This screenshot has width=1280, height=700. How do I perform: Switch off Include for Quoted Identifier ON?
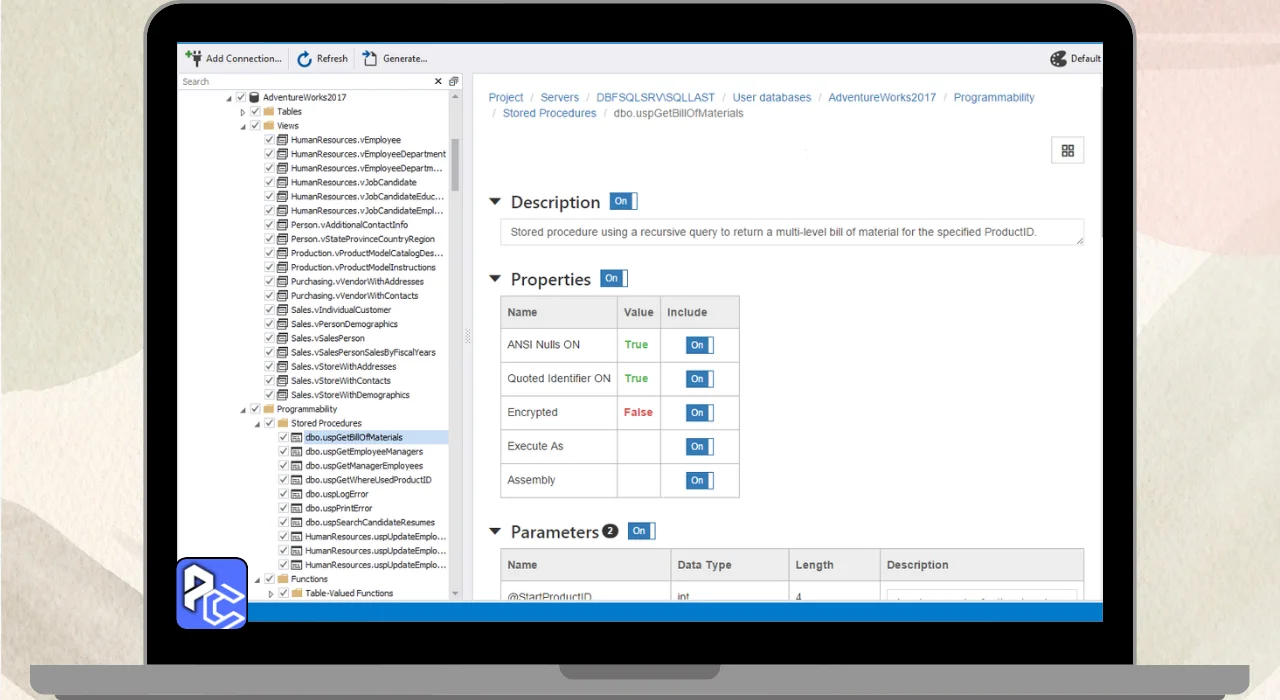[700, 379]
